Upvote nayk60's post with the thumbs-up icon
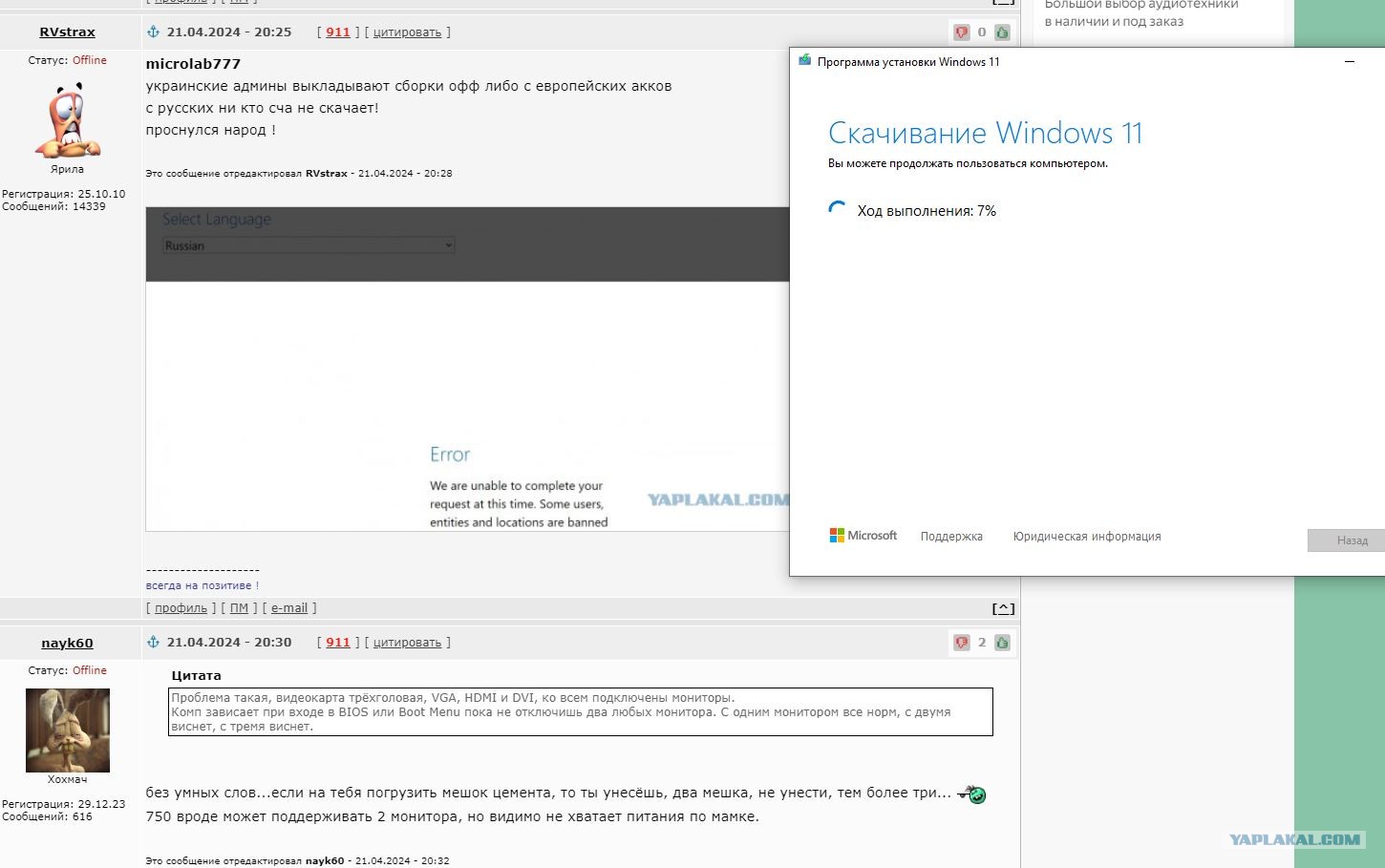This screenshot has width=1385, height=868. (1002, 643)
